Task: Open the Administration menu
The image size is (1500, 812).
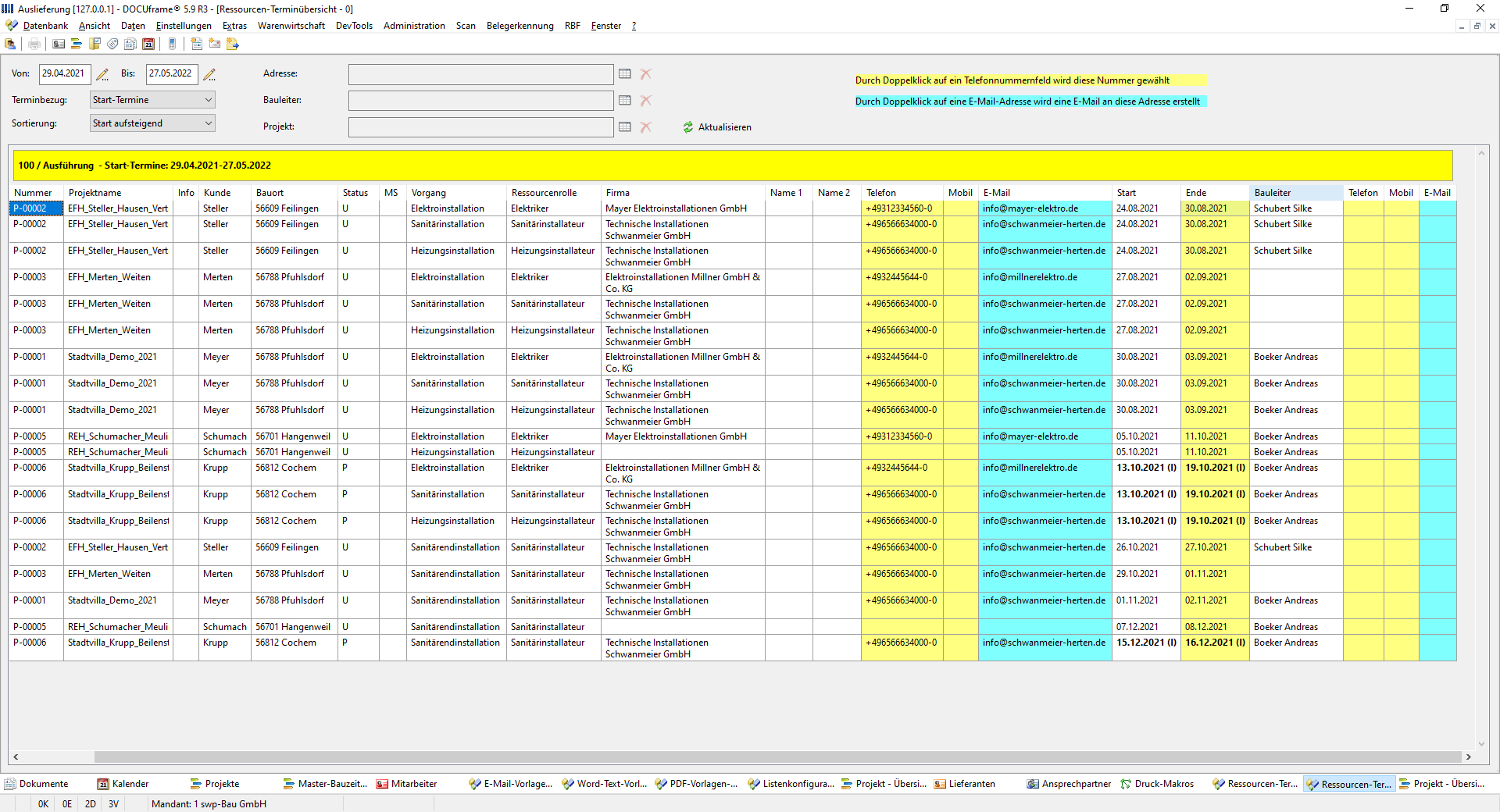Action: [414, 26]
